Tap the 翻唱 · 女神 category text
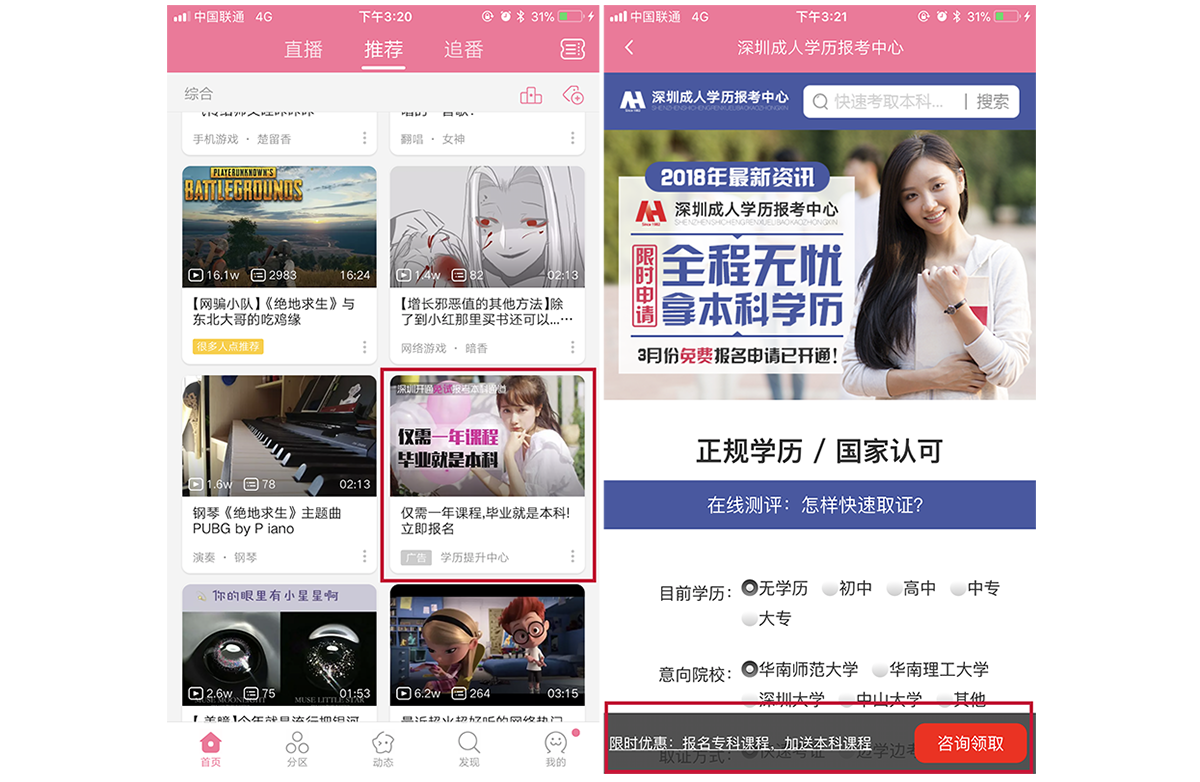Viewport: 1200px width, 782px height. (x=433, y=139)
